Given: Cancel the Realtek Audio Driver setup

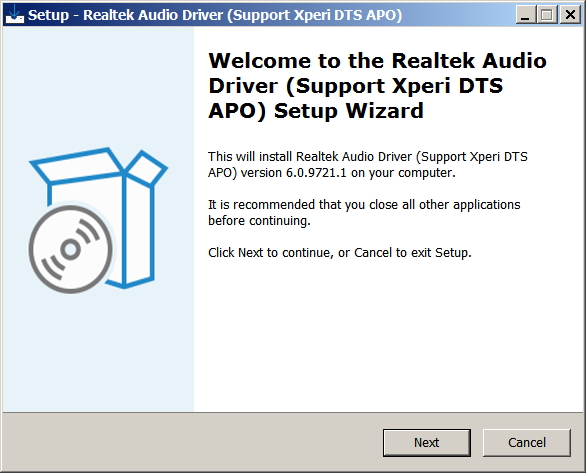Looking at the screenshot, I should tap(527, 442).
